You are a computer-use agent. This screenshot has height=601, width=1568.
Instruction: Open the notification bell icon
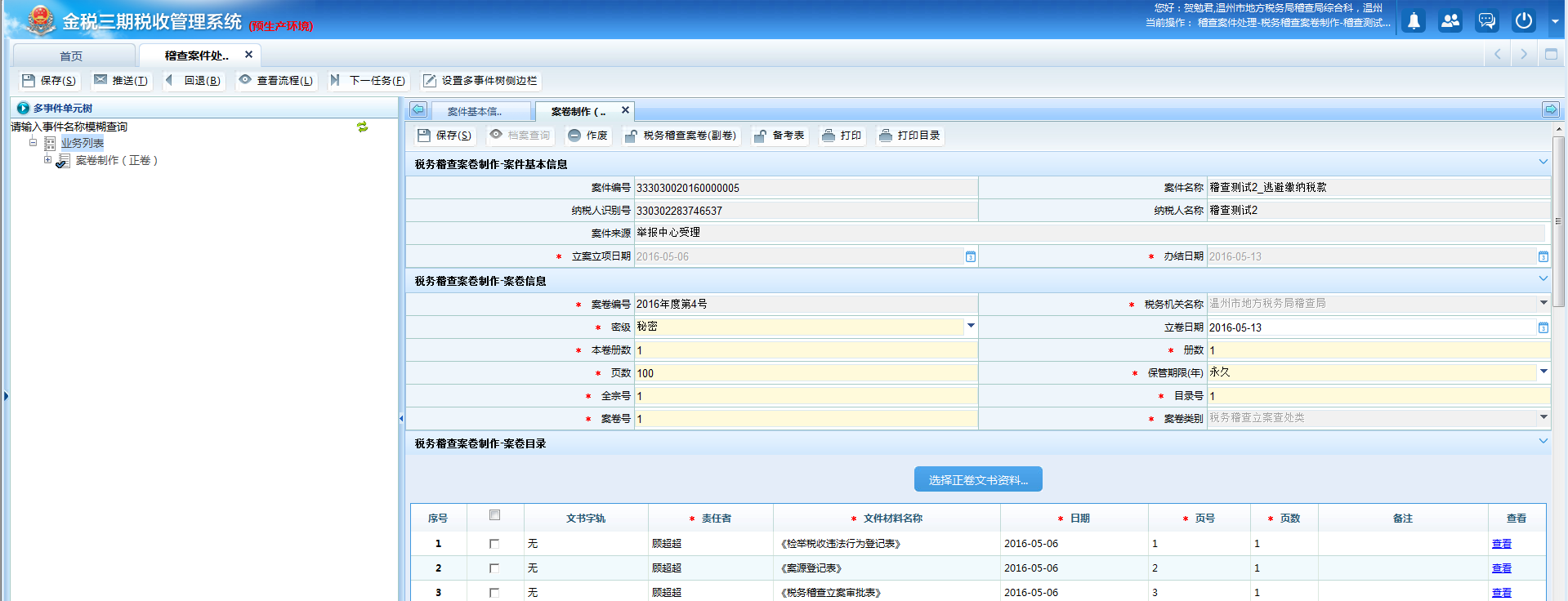pos(1414,21)
